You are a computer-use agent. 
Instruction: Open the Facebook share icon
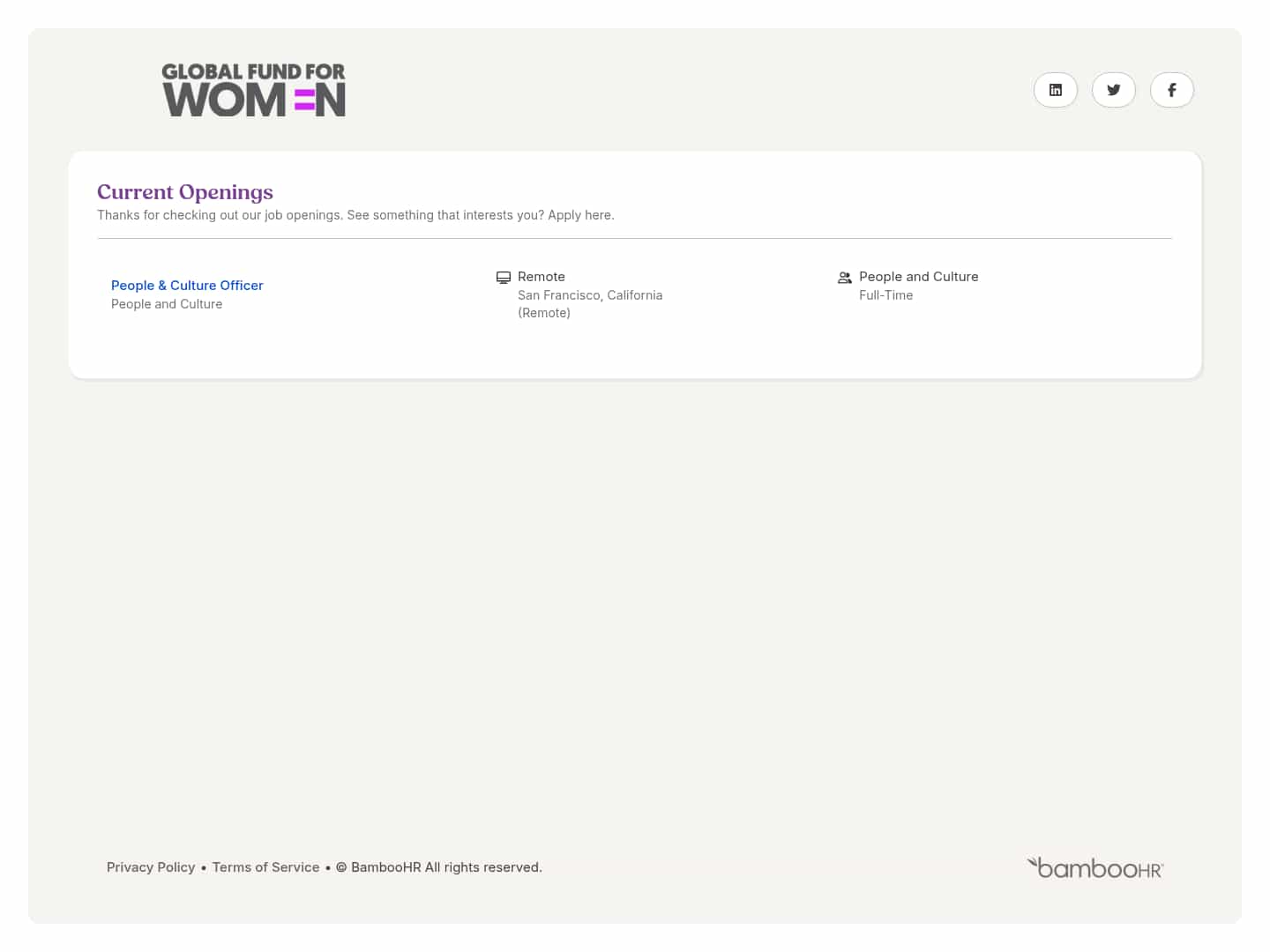click(x=1172, y=90)
